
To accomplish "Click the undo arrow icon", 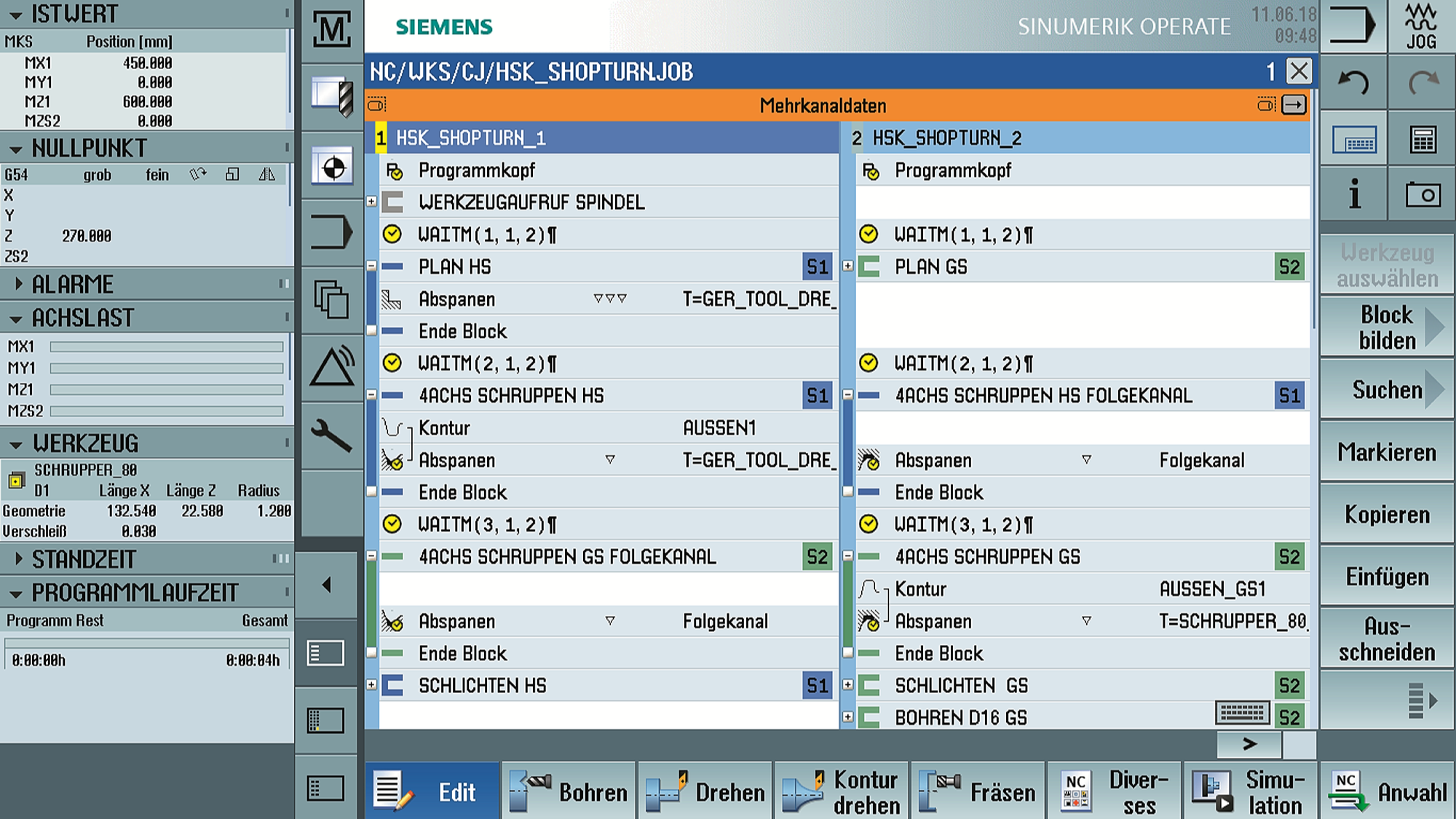I will 1353,82.
